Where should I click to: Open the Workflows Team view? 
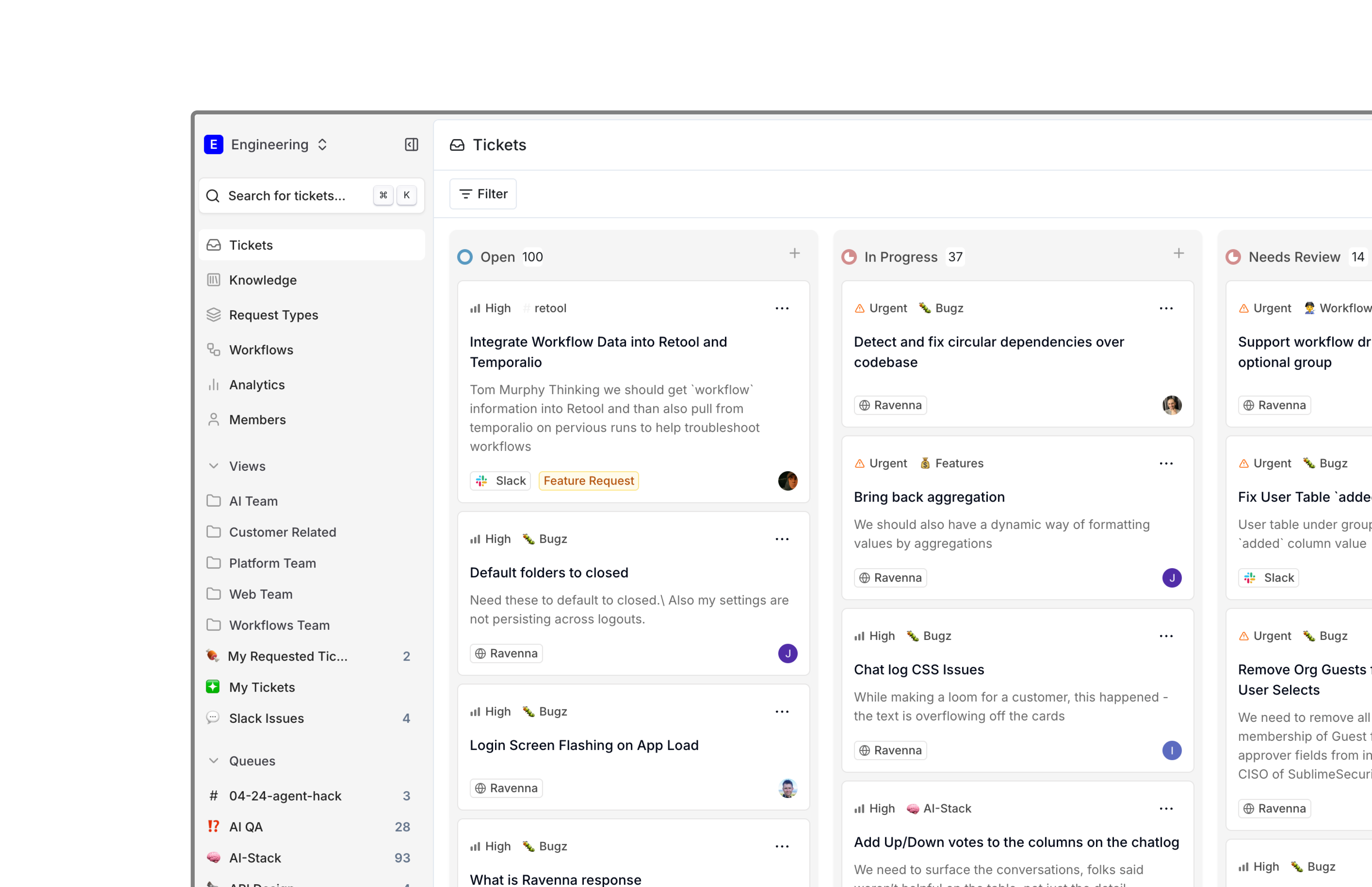[x=312, y=625]
